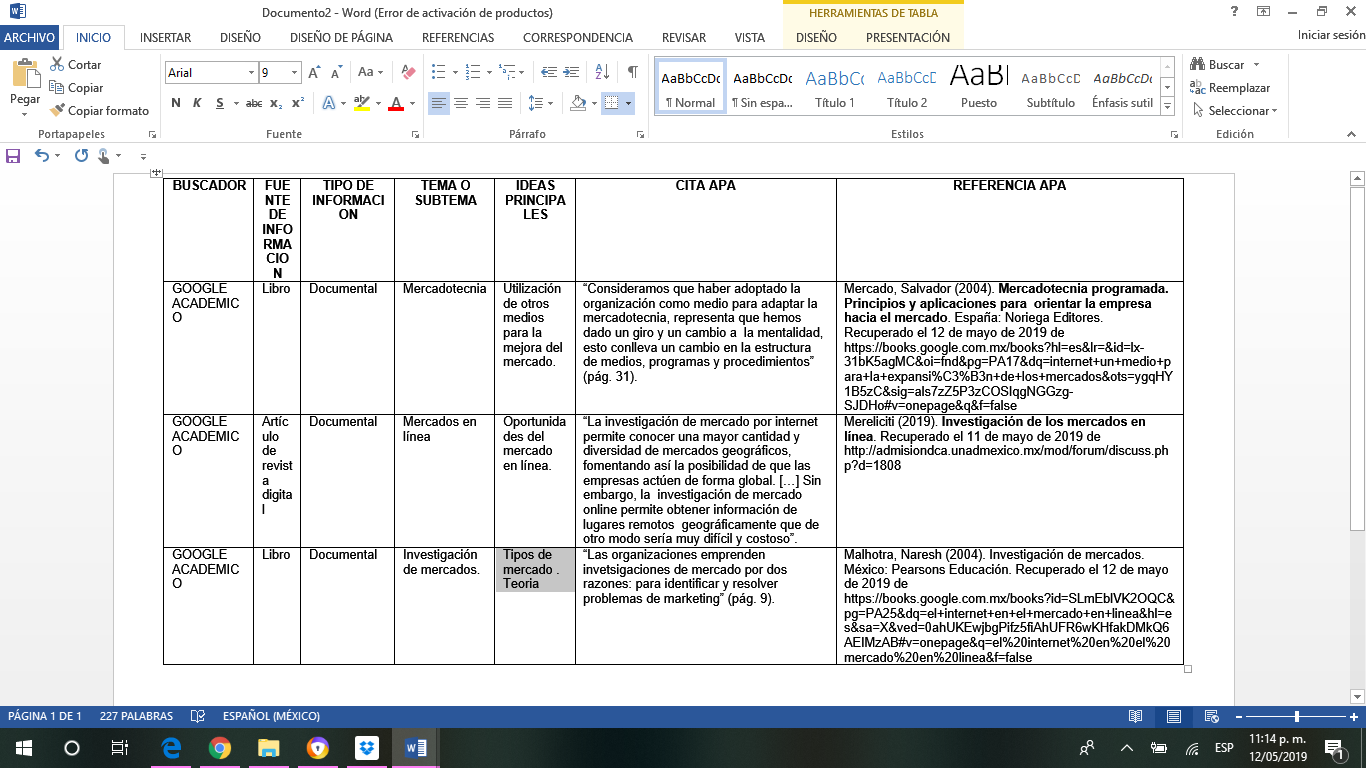The image size is (1366, 768).
Task: Expand the font size dropdown
Action: (x=294, y=73)
